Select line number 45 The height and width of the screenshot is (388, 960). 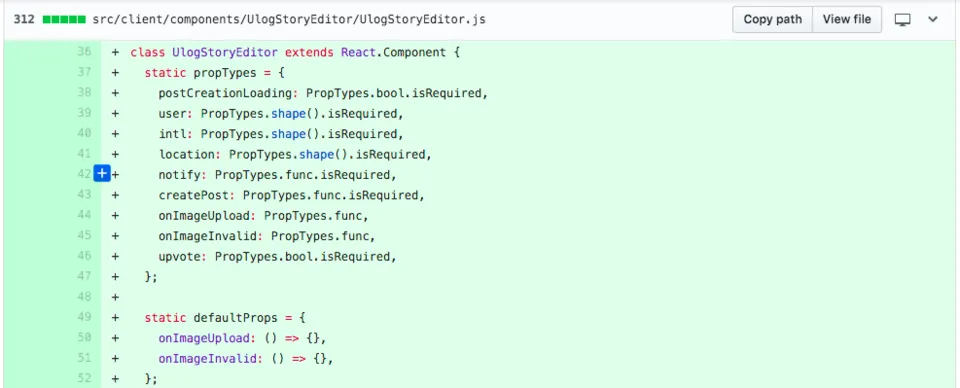pos(84,236)
